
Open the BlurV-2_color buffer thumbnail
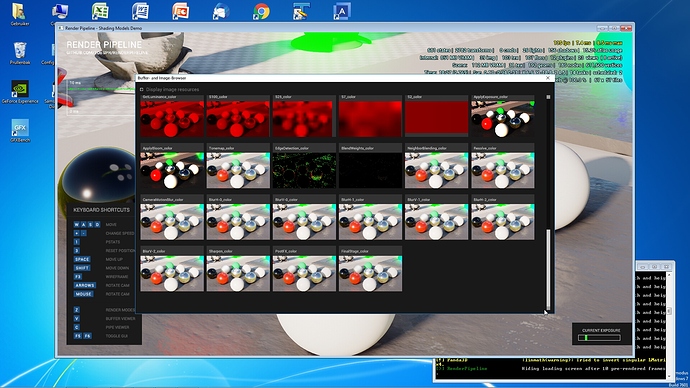click(172, 273)
